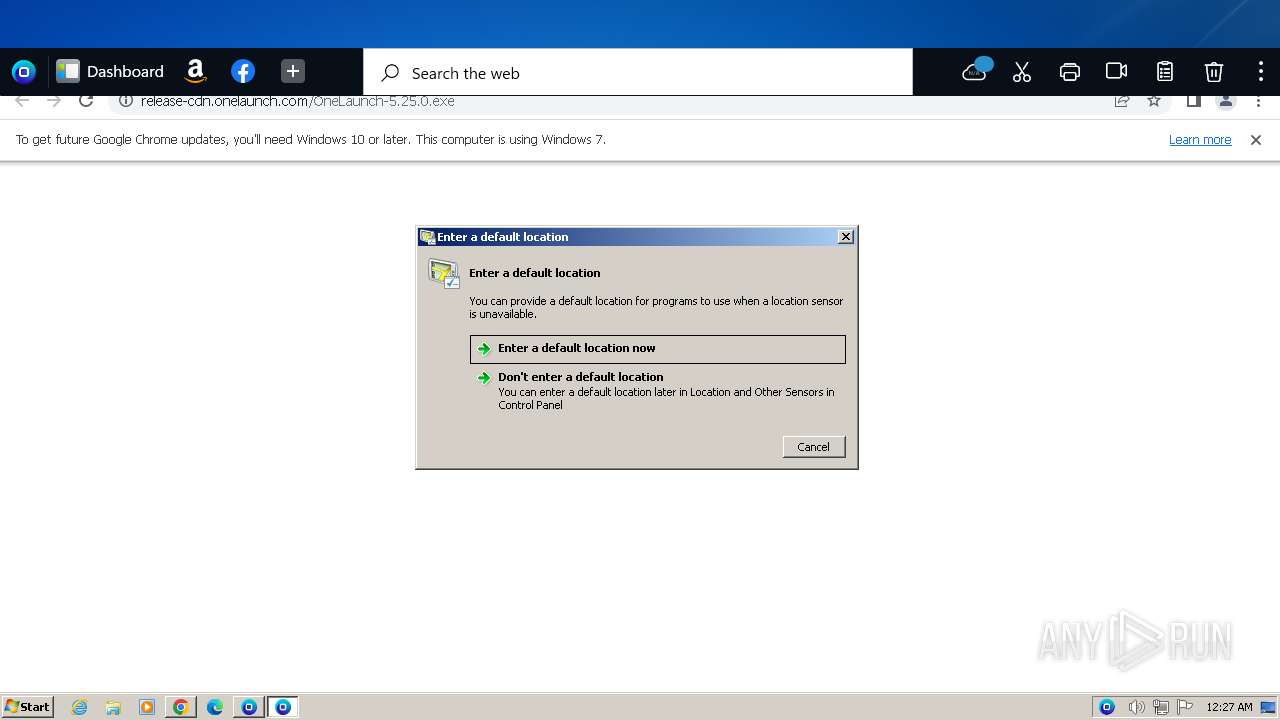Choose Don't enter a default location
This screenshot has width=1280, height=720.
657,390
